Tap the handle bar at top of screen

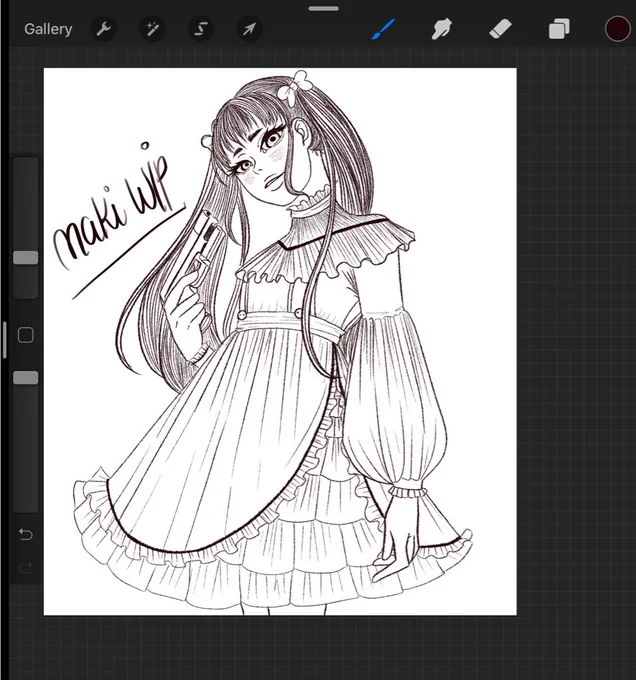[323, 8]
